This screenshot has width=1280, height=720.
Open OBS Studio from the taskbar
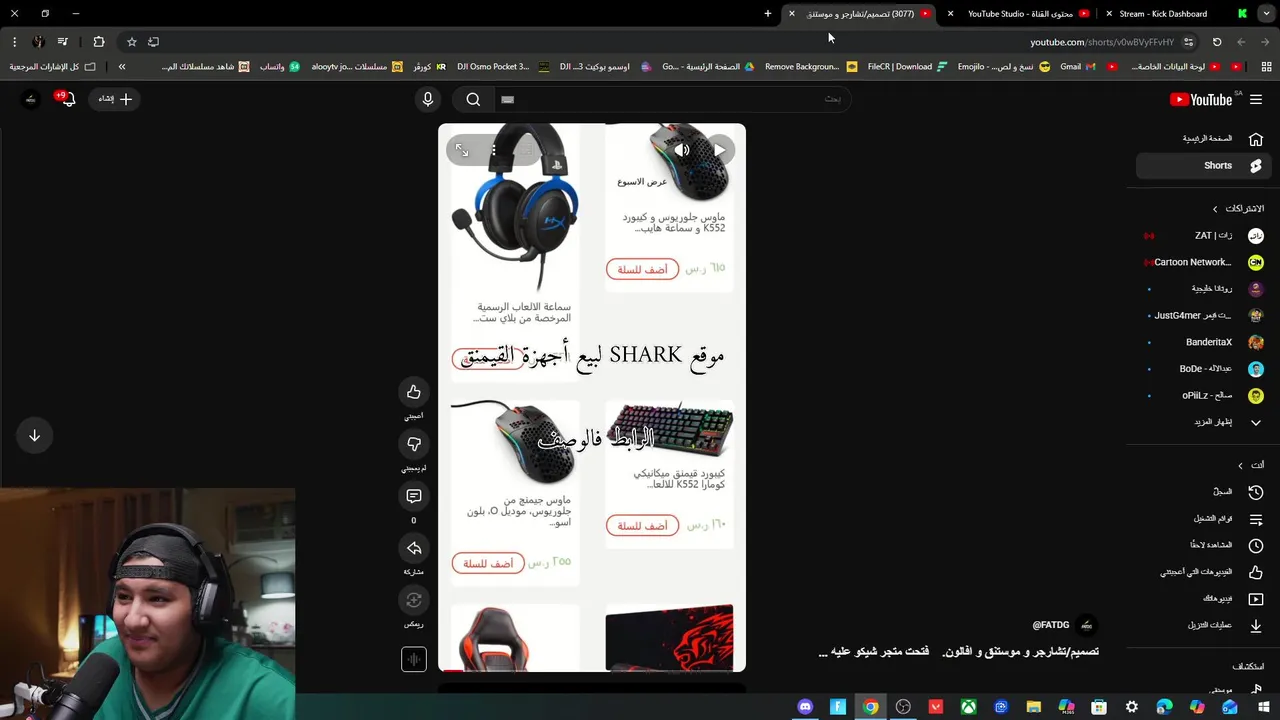903,707
